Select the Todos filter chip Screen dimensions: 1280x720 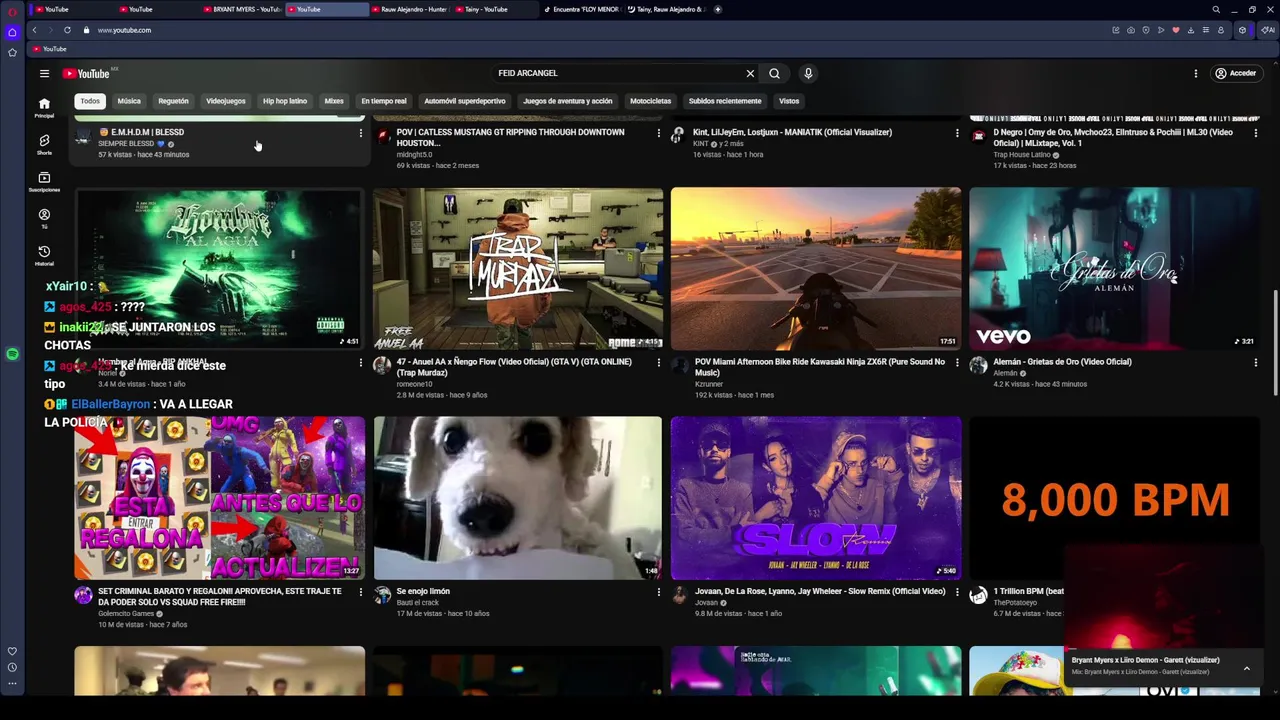pos(90,101)
